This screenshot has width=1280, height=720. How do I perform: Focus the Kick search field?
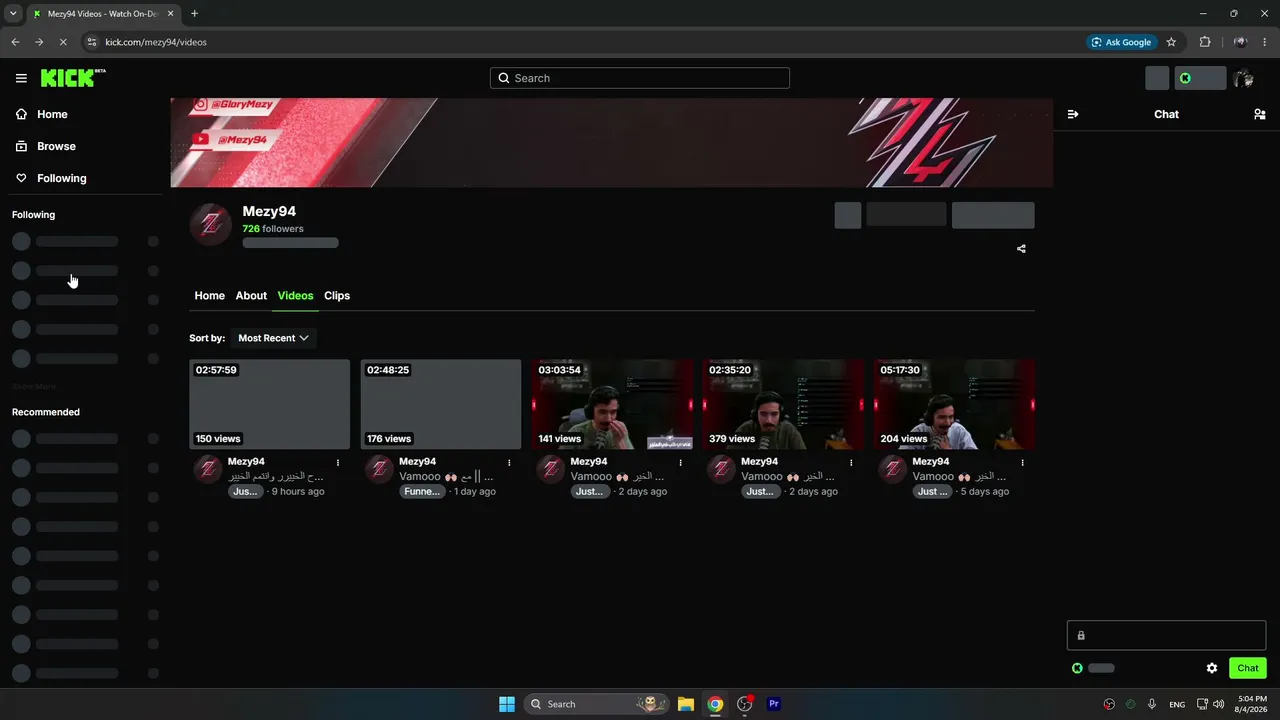point(640,78)
